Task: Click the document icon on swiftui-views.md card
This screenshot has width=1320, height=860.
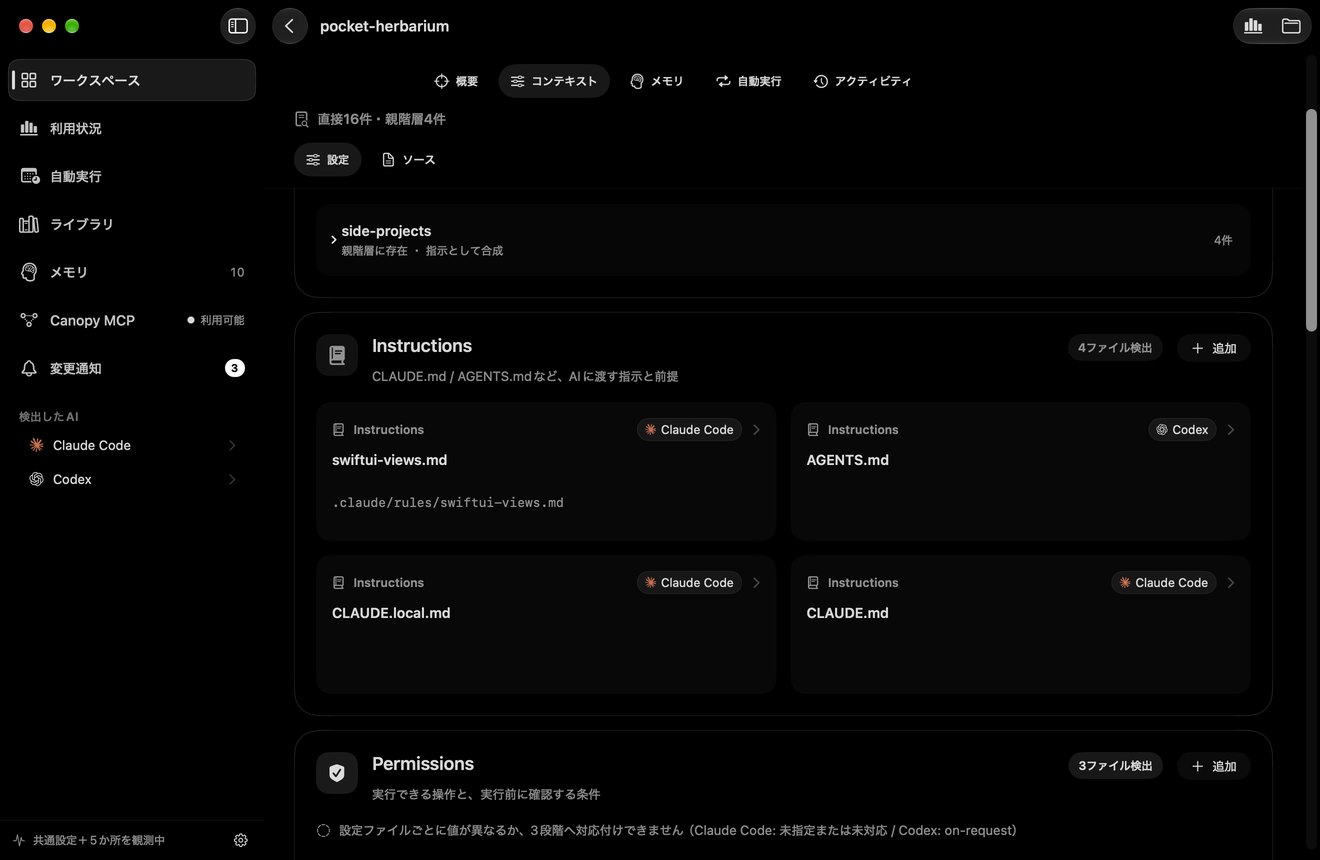Action: (x=338, y=429)
